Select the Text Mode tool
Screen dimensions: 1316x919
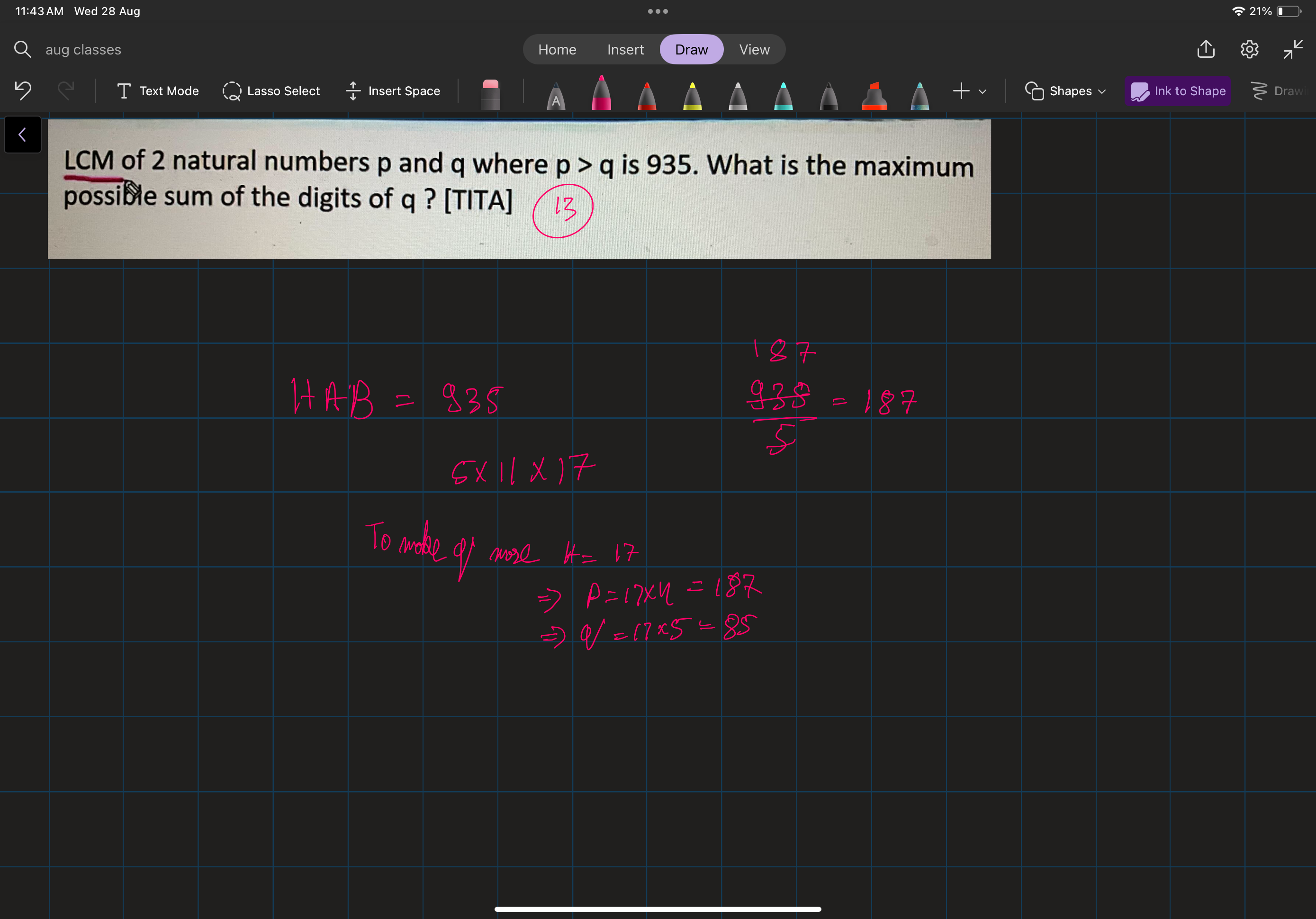(158, 91)
